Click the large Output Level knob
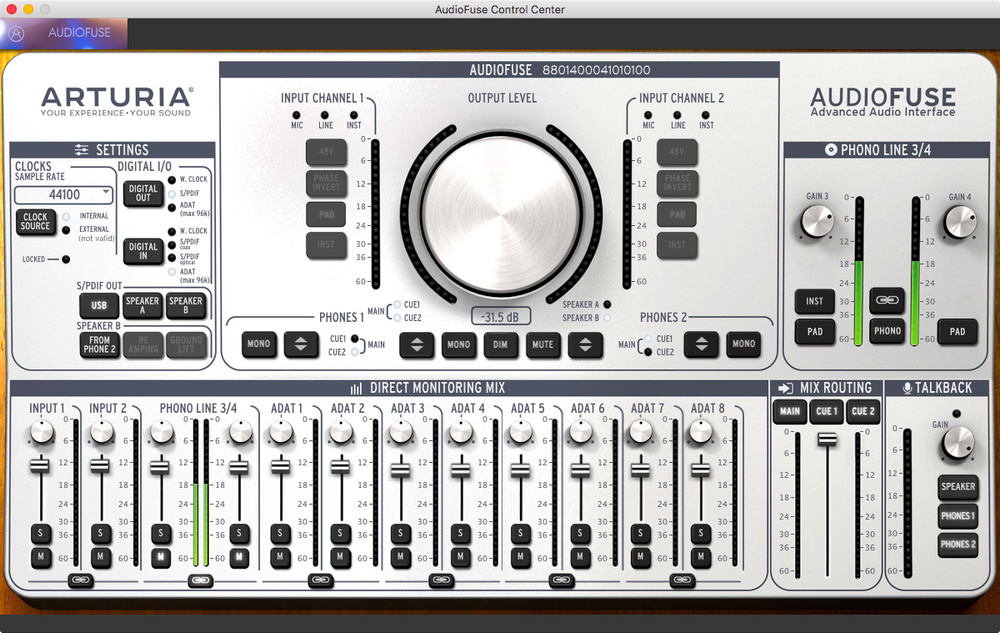Screen dimensions: 1000x633 coord(501,214)
